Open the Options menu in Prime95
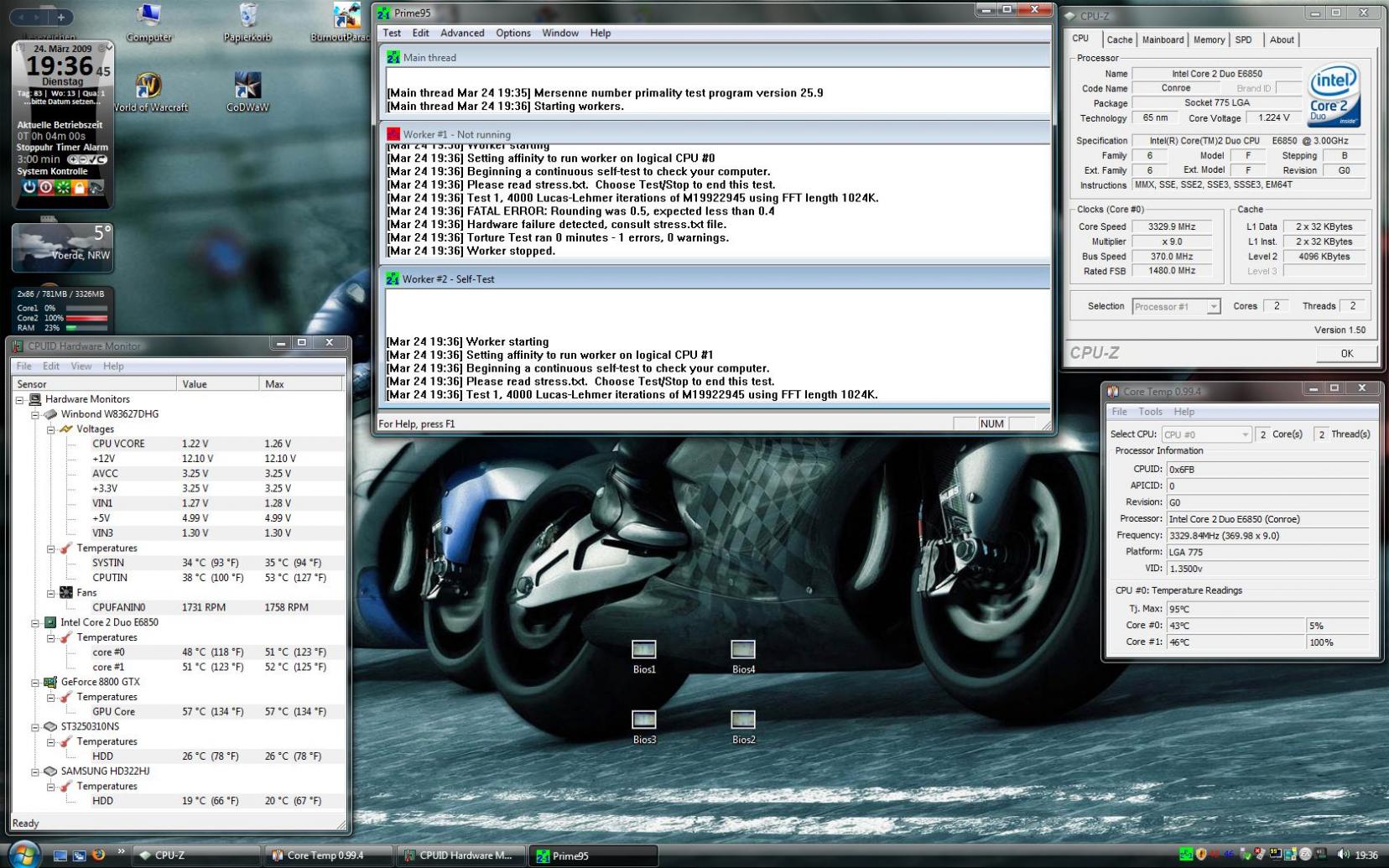Viewport: 1389px width, 868px height. (x=513, y=33)
